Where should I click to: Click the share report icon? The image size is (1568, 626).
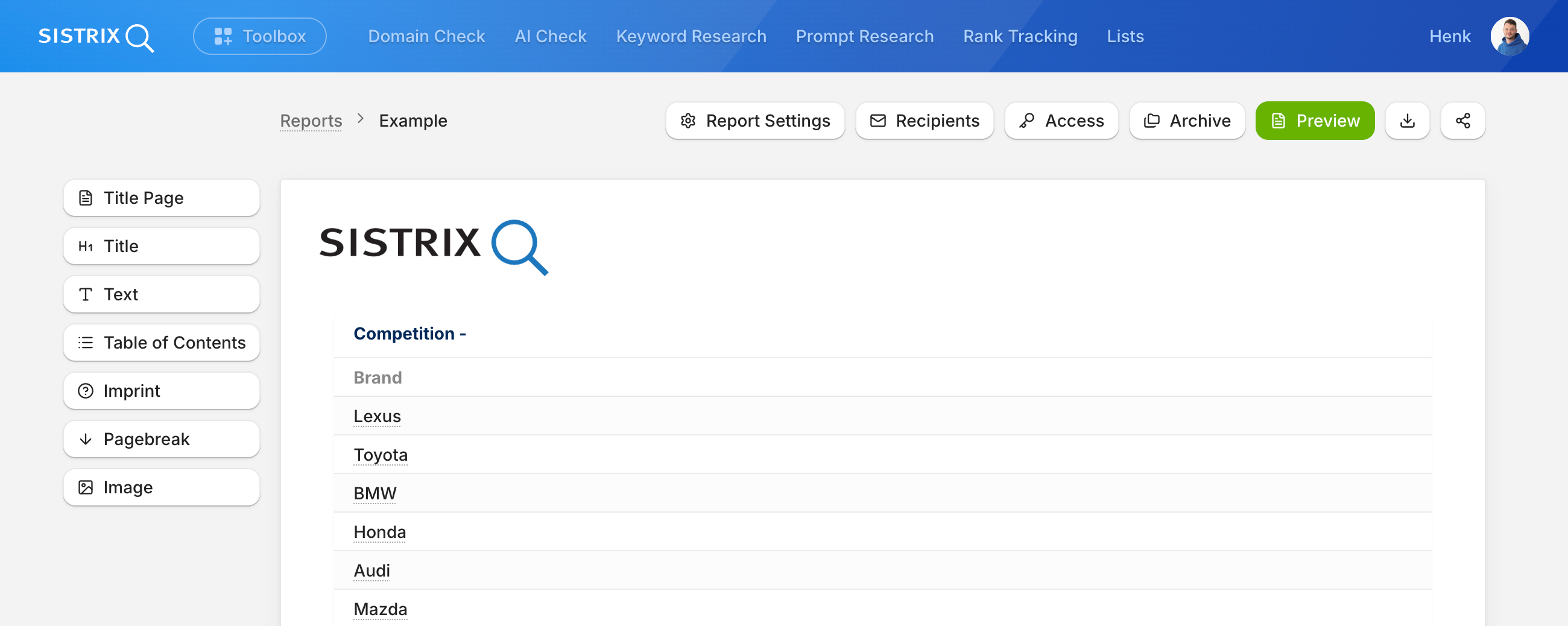coord(1462,121)
